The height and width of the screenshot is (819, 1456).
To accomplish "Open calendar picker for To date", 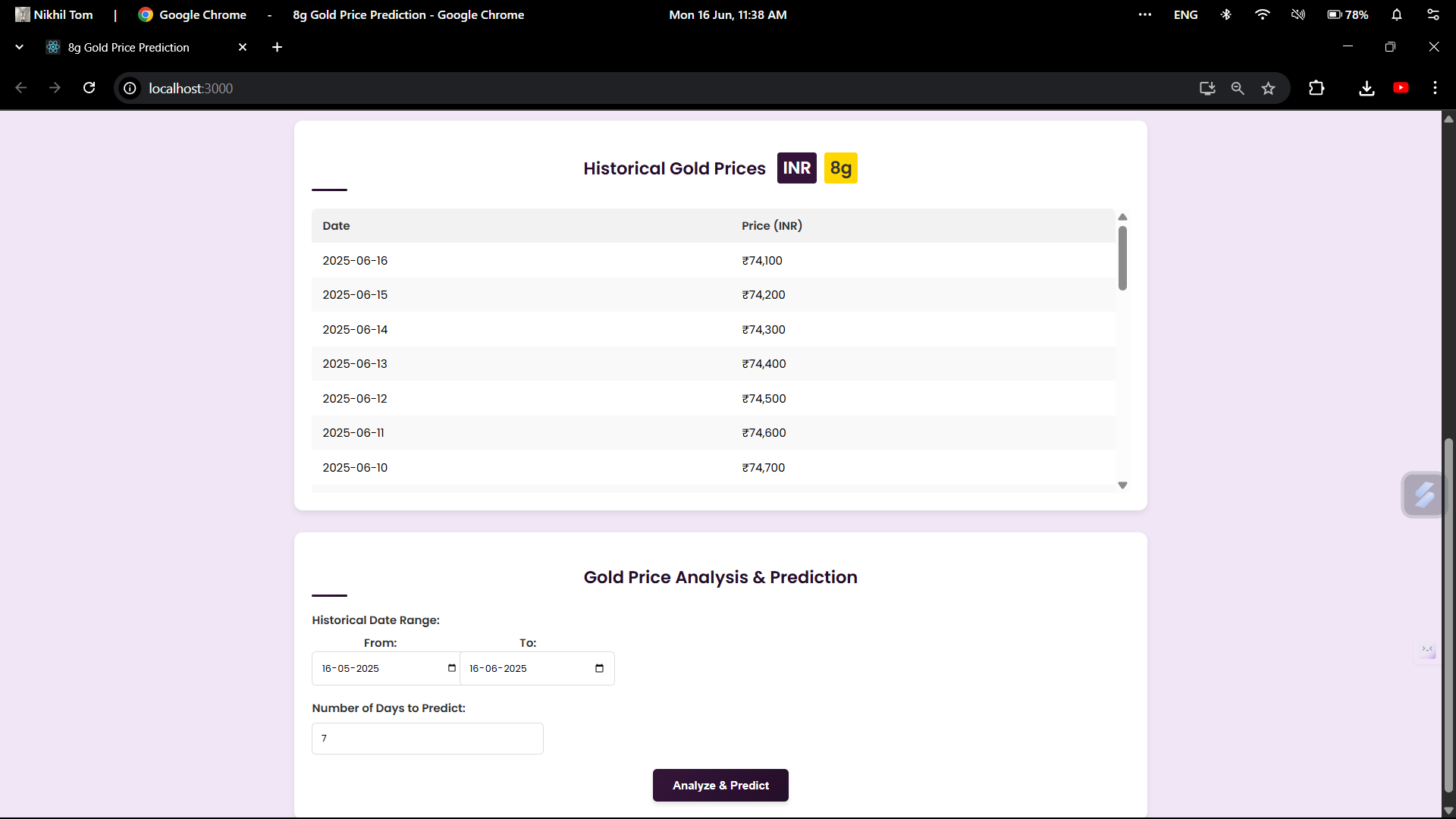I will click(599, 668).
